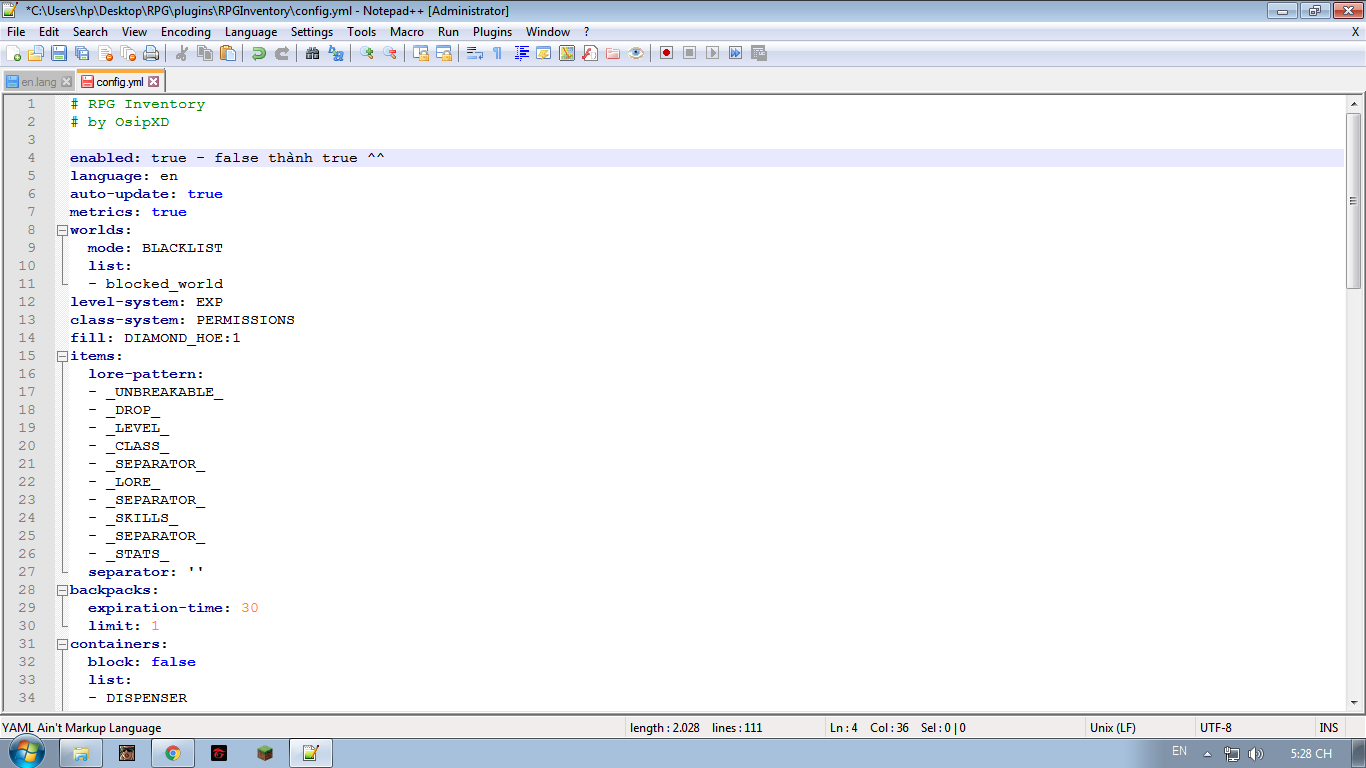1366x768 pixels.
Task: Switch to the en.lang tab
Action: pos(39,82)
